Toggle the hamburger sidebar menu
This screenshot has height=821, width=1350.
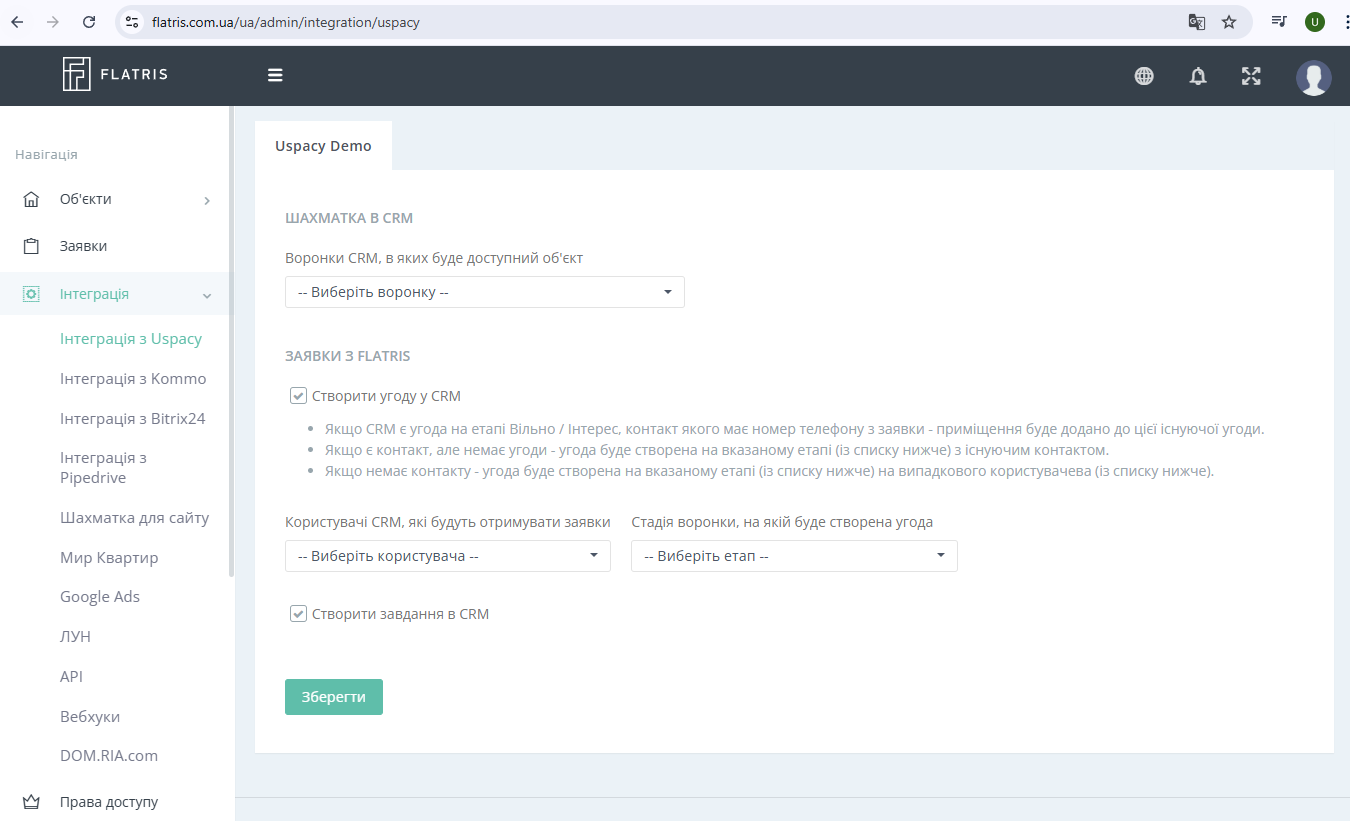coord(275,75)
